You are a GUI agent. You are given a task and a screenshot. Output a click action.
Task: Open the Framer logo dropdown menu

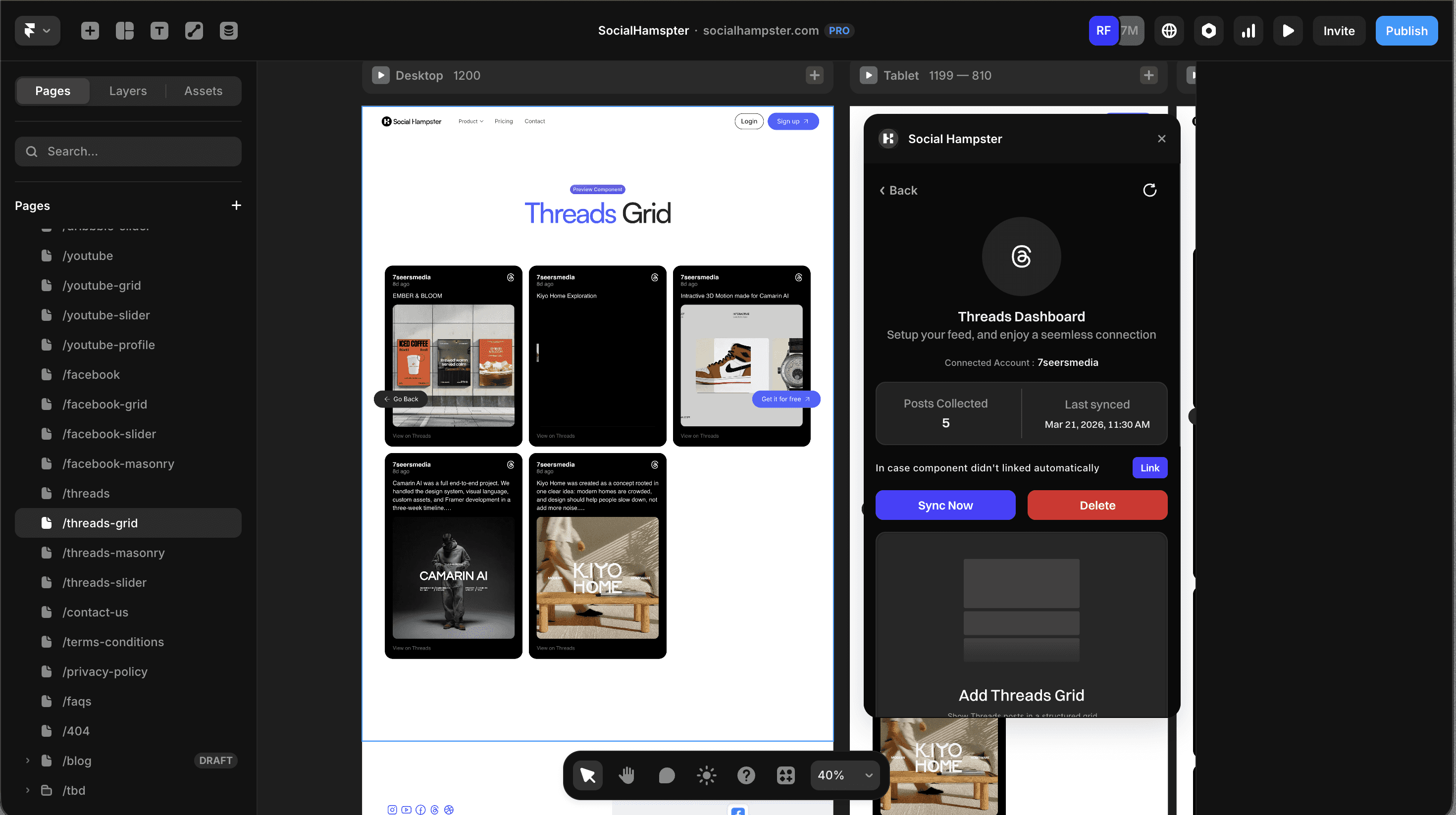[37, 31]
